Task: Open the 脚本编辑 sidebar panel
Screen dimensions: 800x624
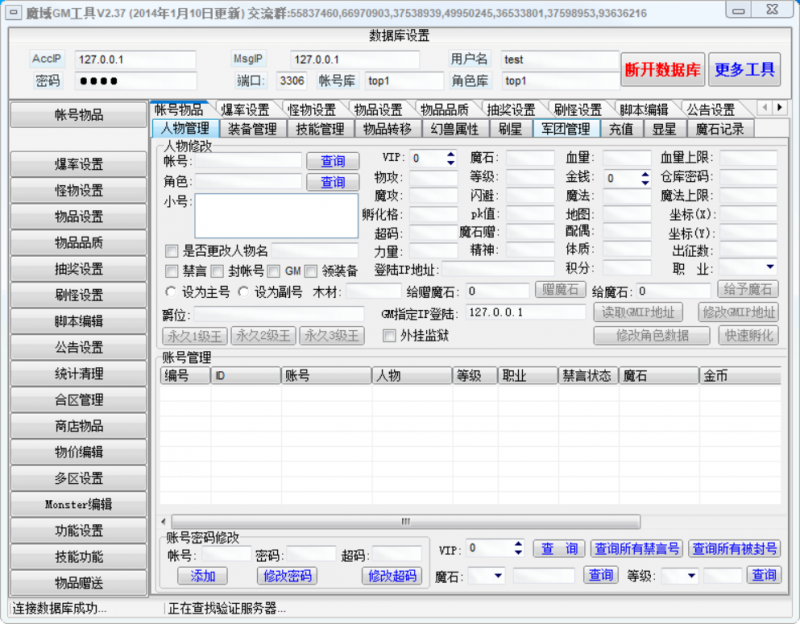Action: [x=78, y=320]
